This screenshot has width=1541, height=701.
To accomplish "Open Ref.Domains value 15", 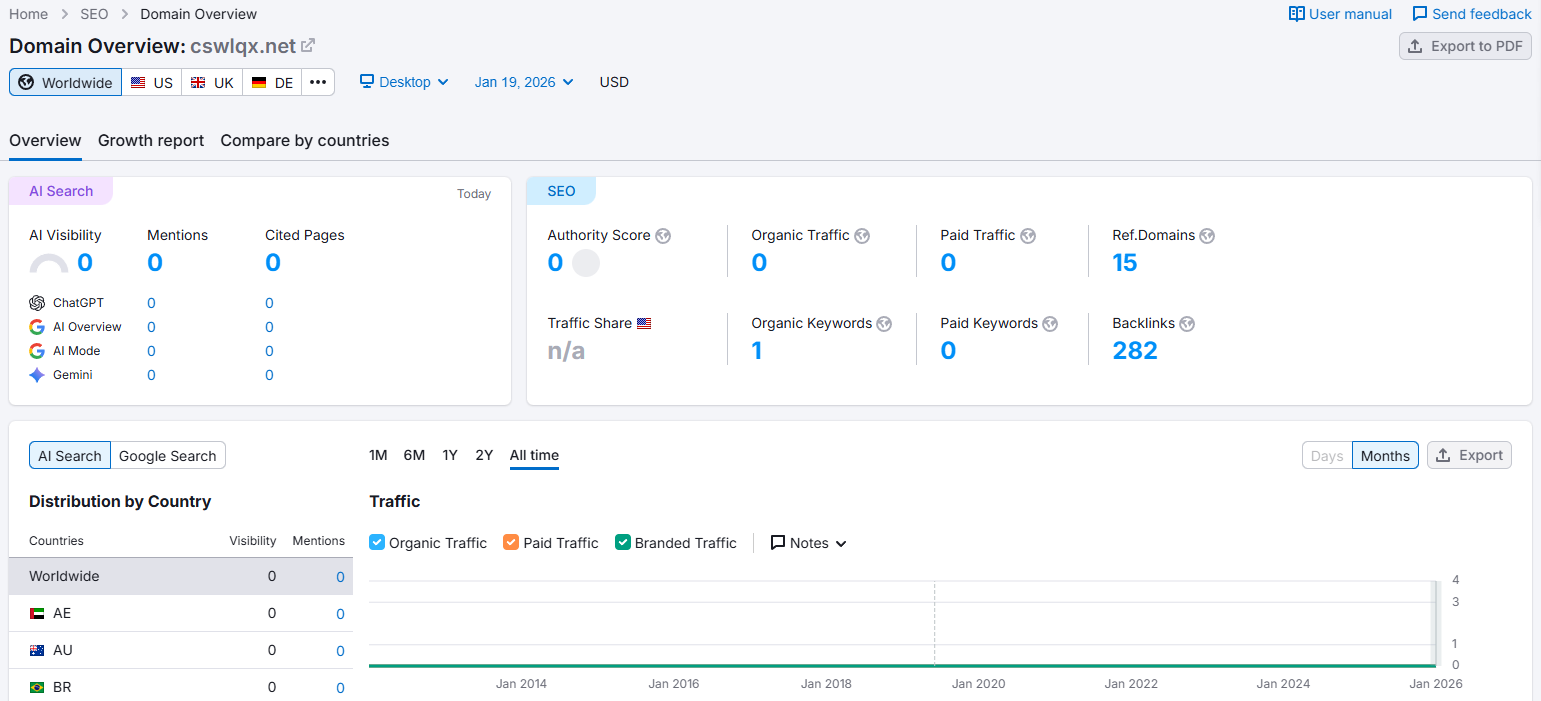I will (x=1125, y=263).
